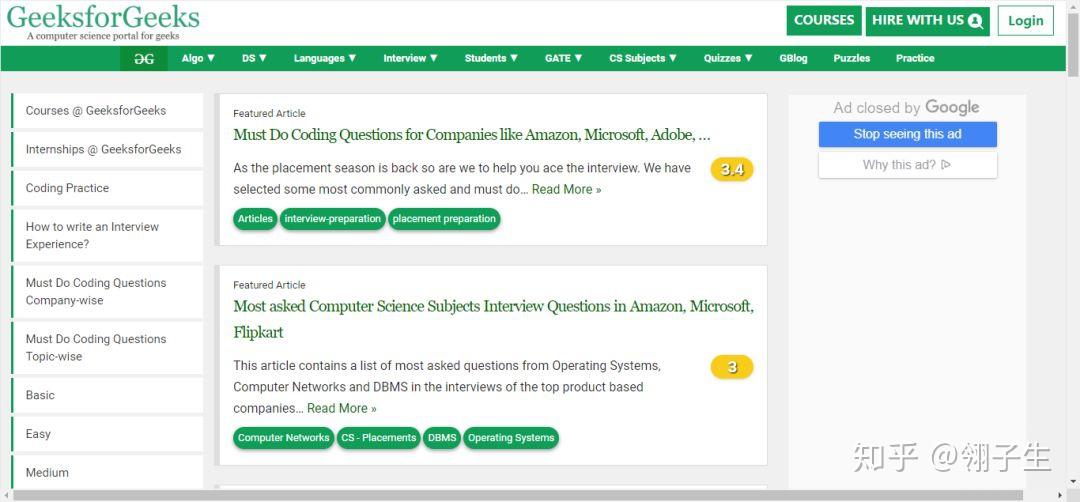Viewport: 1080px width, 502px height.
Task: Click the Operating Systems tag
Action: (511, 438)
